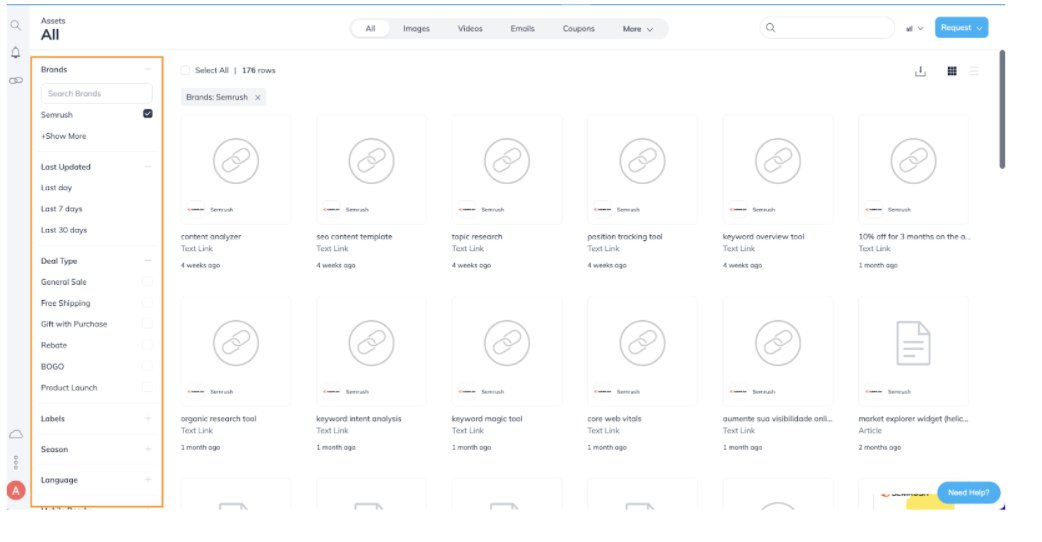Expand the Labels filter section
The width and height of the screenshot is (1042, 542).
tap(148, 418)
